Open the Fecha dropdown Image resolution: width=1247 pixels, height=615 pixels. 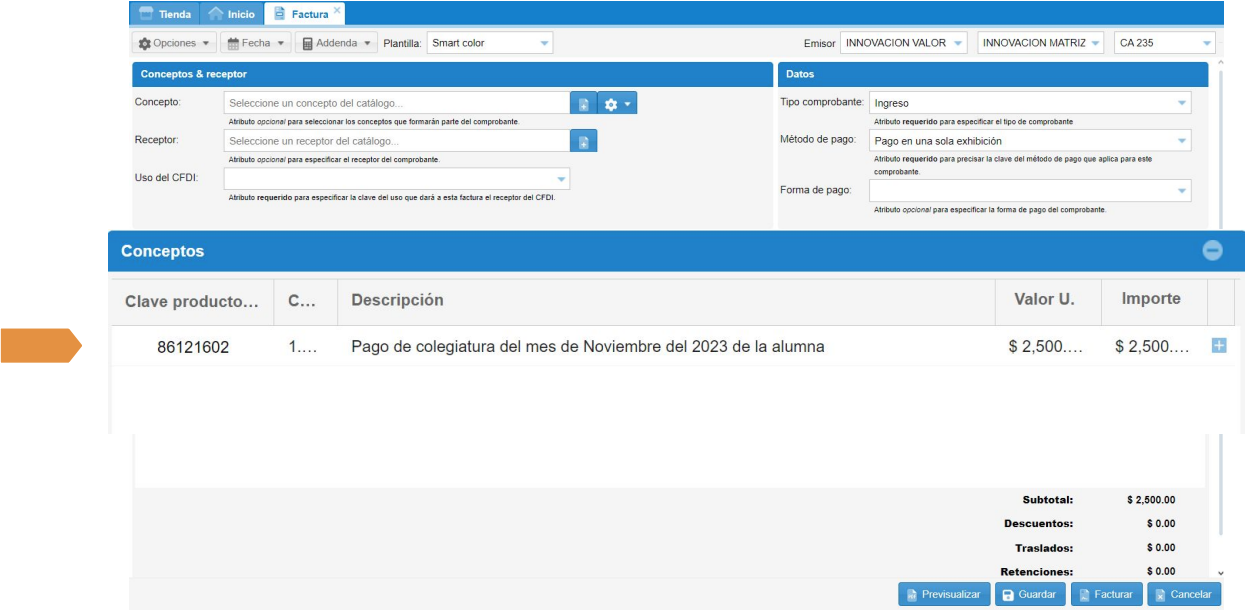(255, 44)
